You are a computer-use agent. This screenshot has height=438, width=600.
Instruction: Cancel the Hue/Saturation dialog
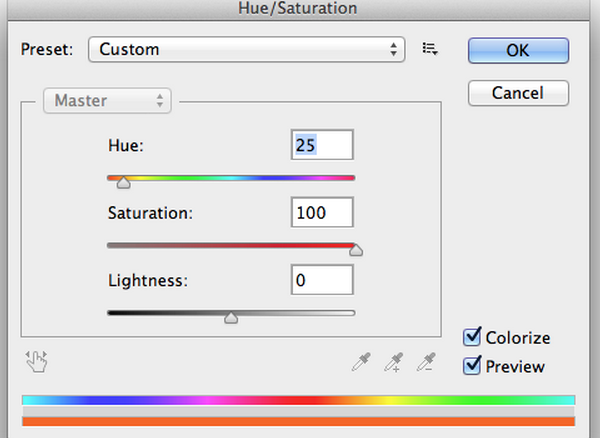(517, 92)
